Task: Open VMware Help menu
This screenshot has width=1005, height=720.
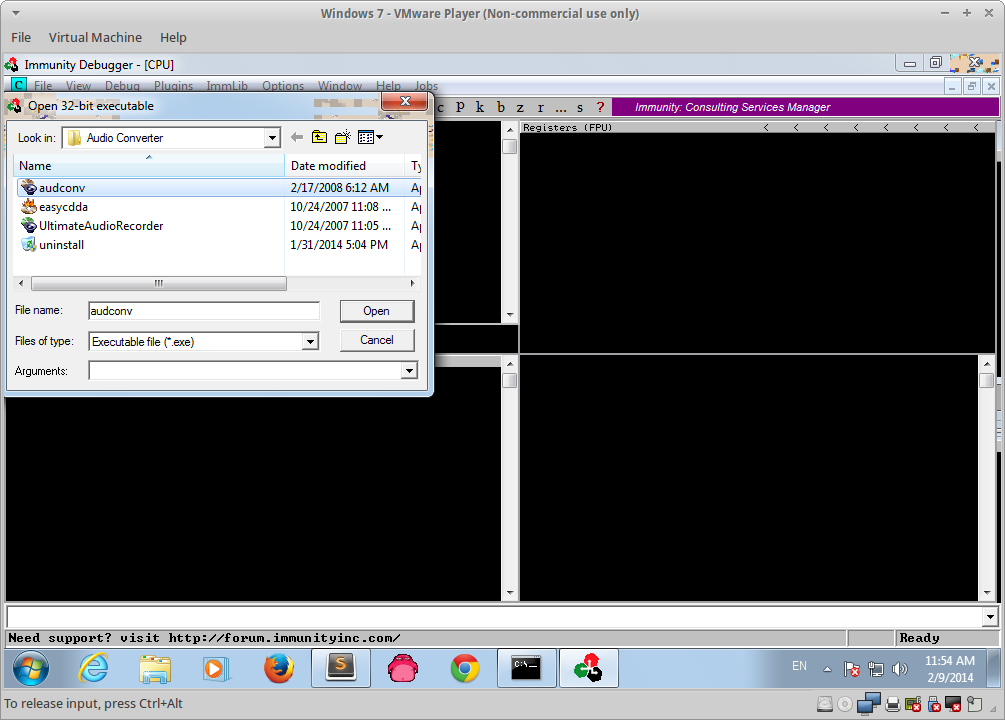Action: (x=173, y=38)
